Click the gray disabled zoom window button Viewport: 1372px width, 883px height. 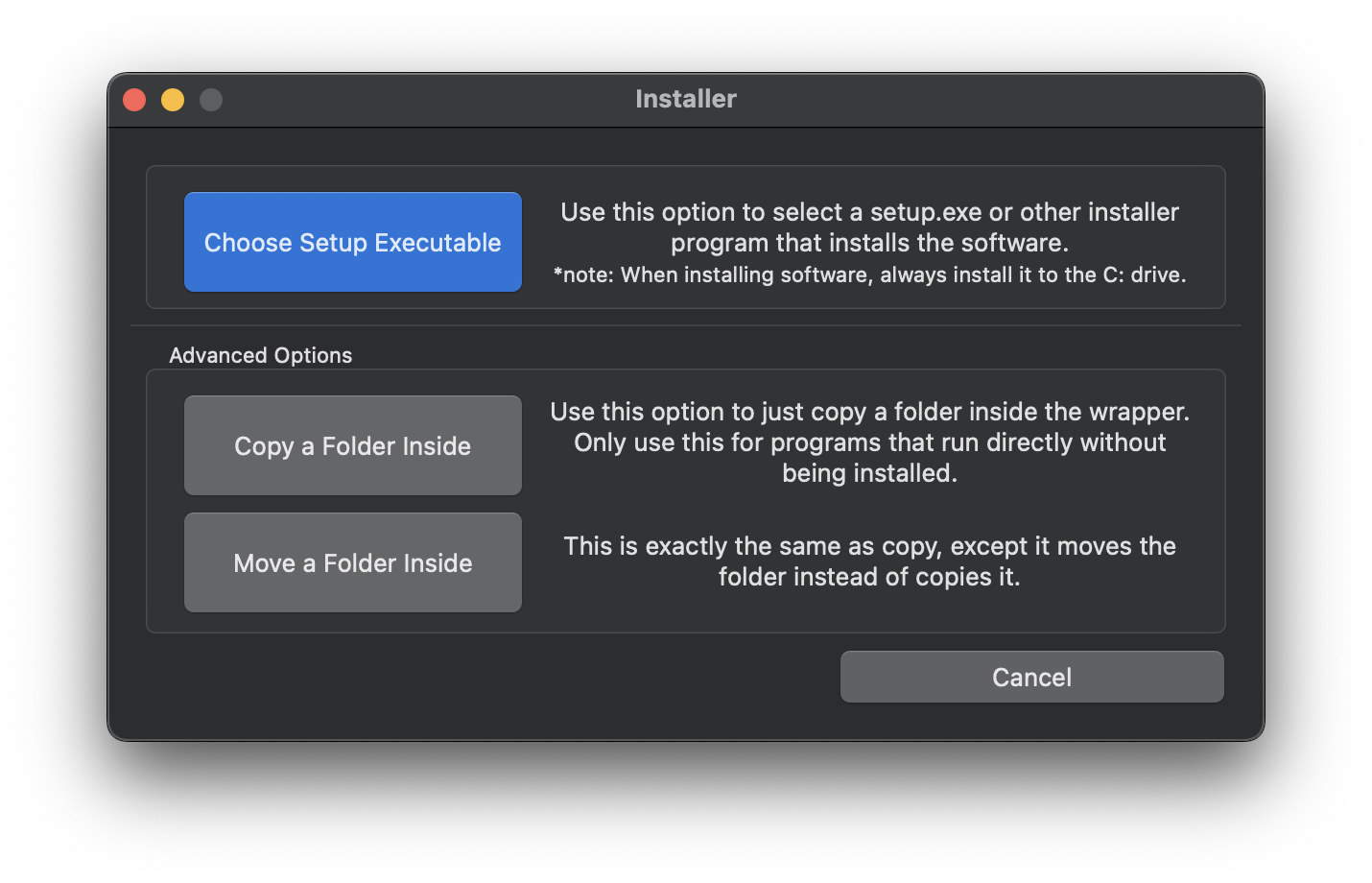click(211, 100)
